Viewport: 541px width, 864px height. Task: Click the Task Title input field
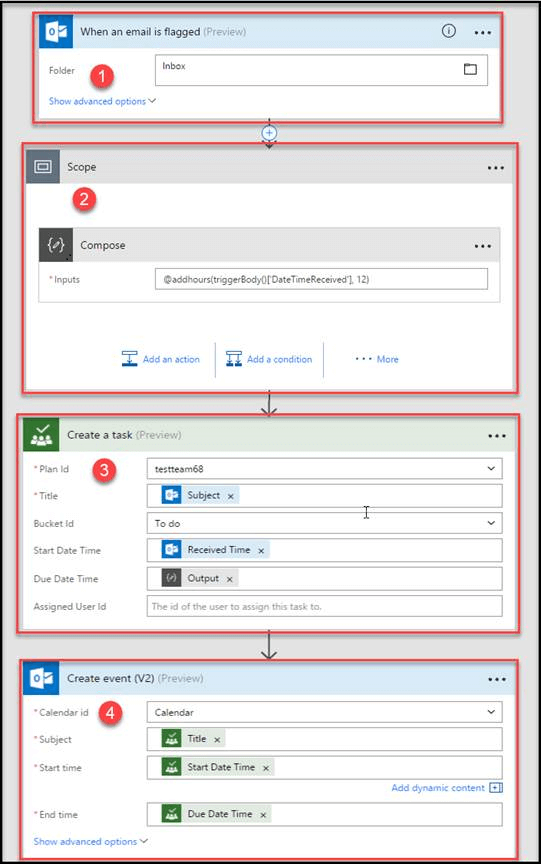pyautogui.click(x=324, y=496)
